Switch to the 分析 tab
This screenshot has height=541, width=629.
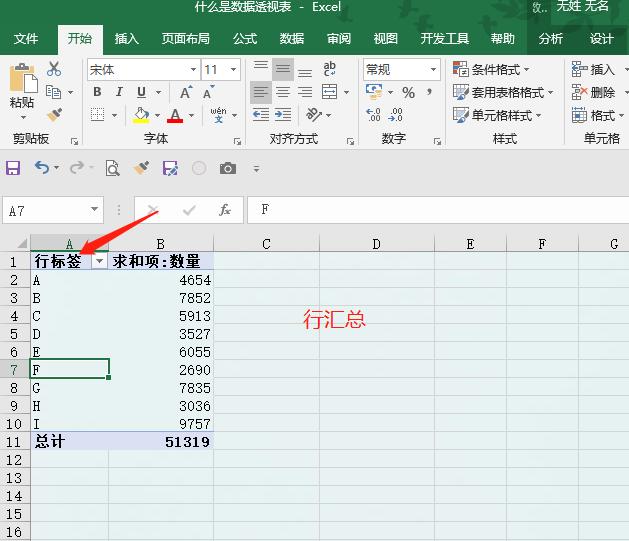(551, 39)
